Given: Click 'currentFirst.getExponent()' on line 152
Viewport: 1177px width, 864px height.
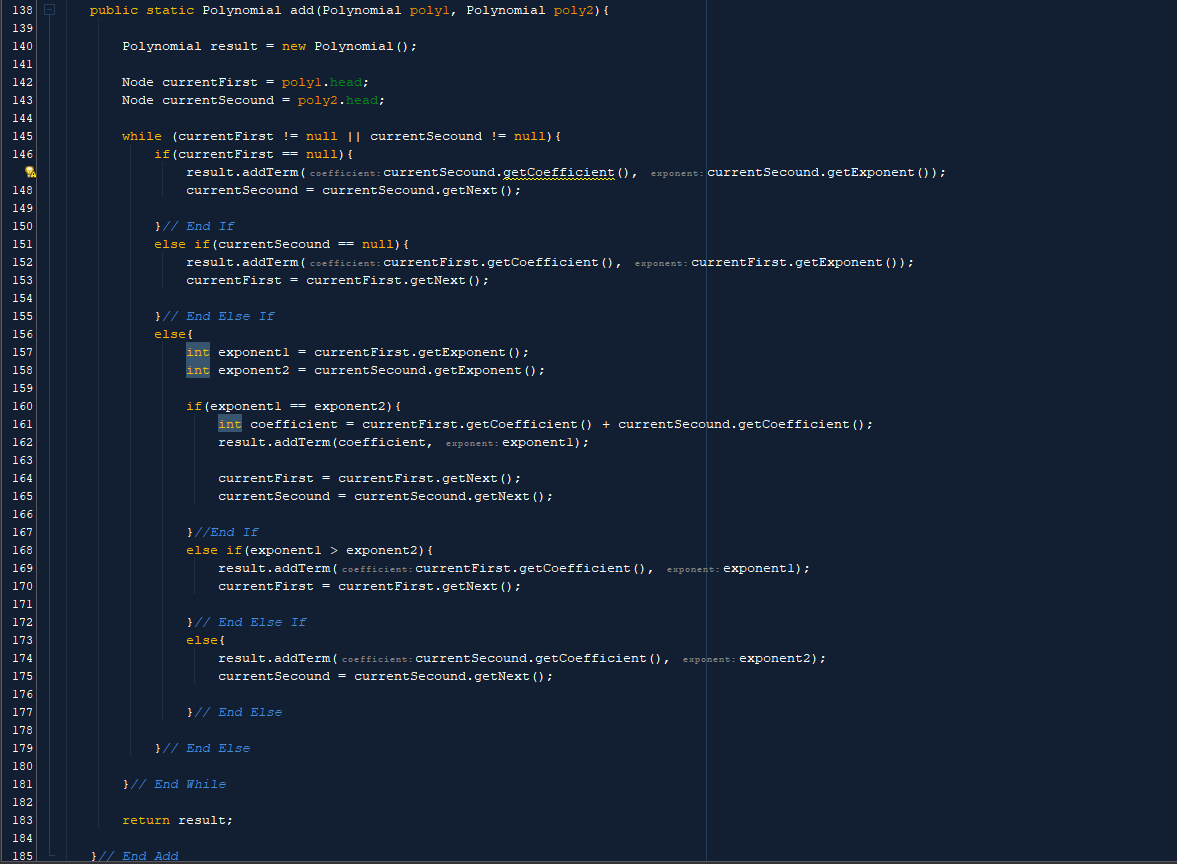Looking at the screenshot, I should 794,263.
